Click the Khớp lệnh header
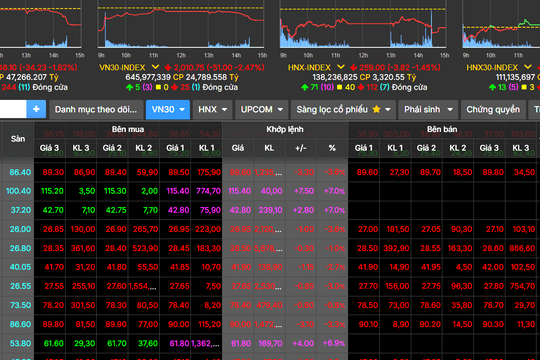Image resolution: width=540 pixels, height=360 pixels. [x=285, y=129]
